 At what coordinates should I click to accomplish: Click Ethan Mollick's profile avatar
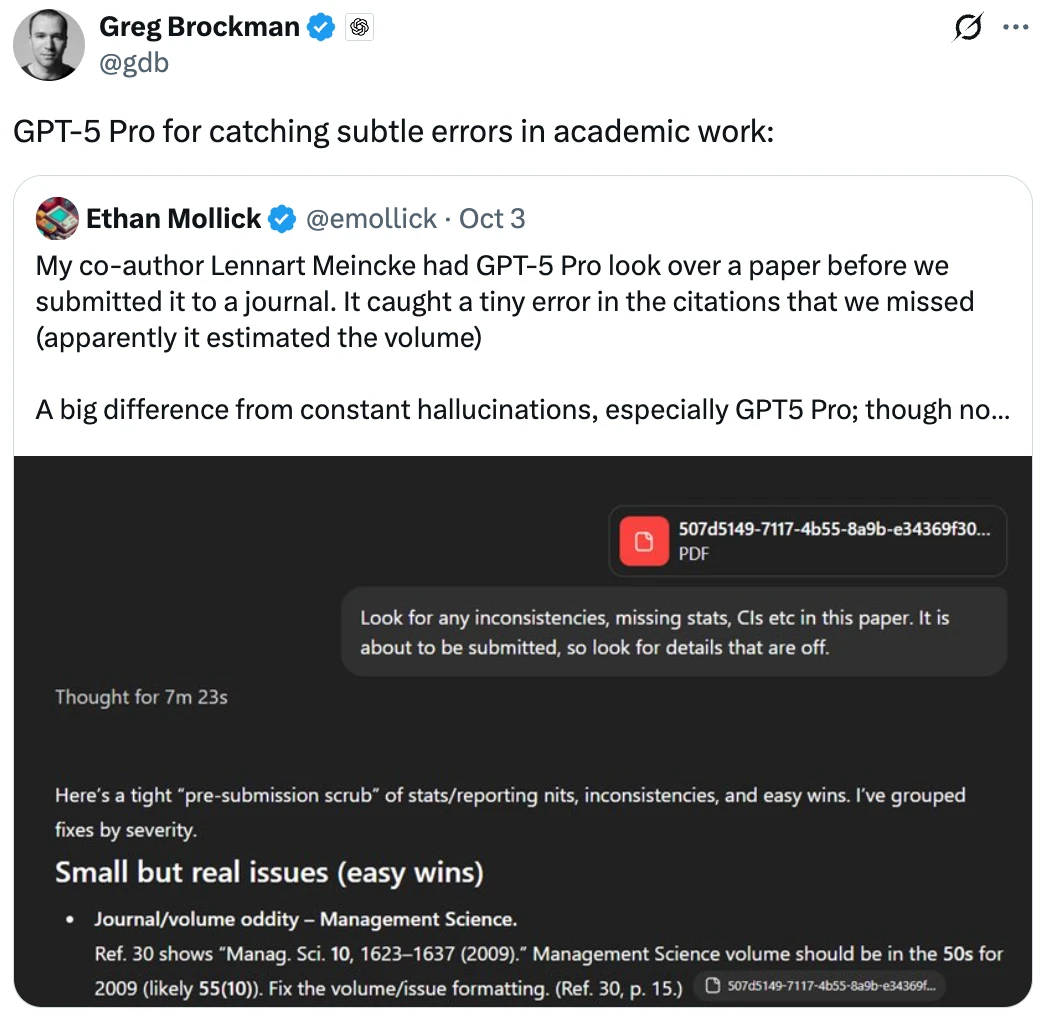click(x=57, y=219)
